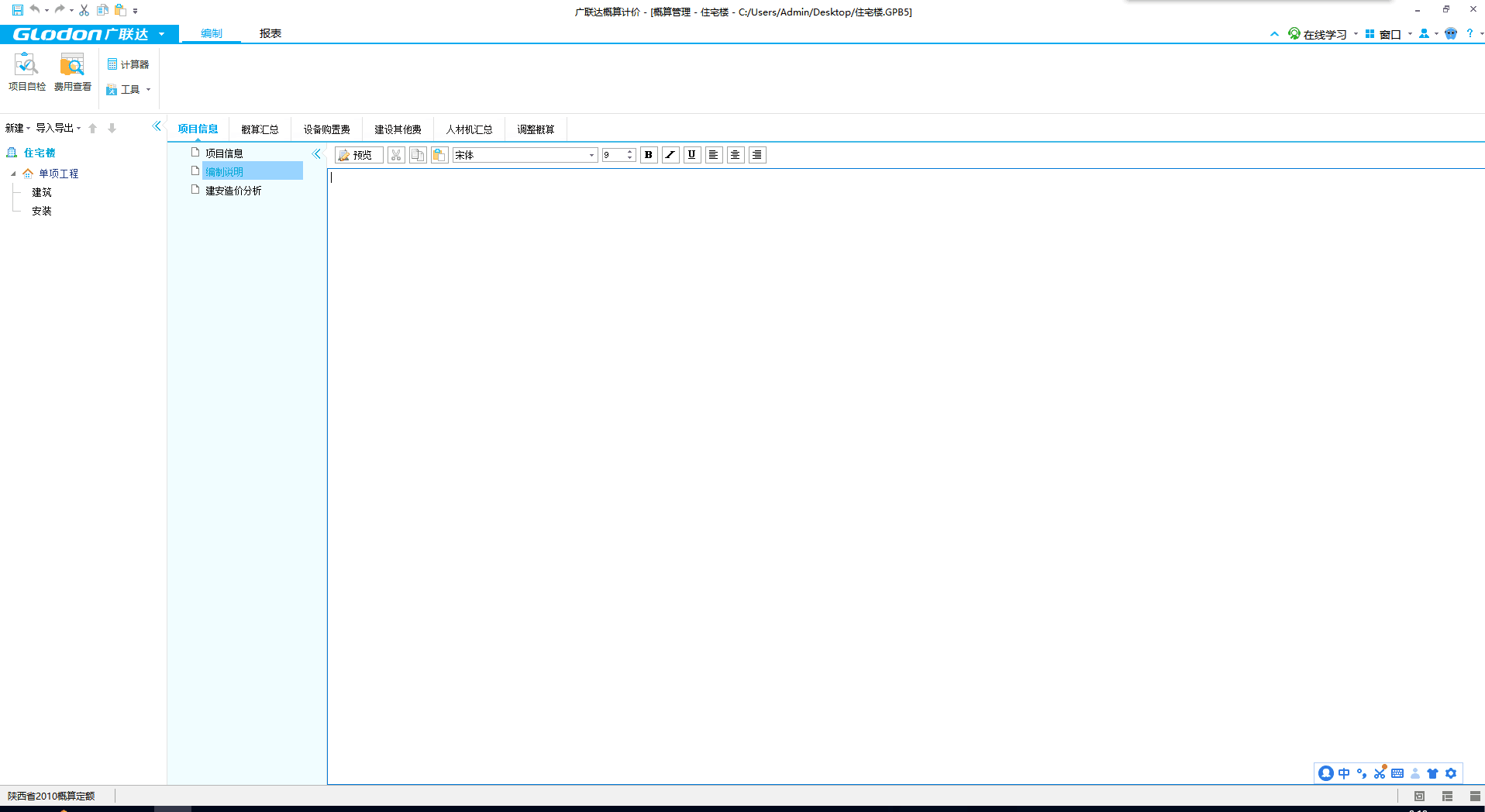Switch to the 人材机汇总 tab
Screen dimensions: 1485x812
coord(469,129)
